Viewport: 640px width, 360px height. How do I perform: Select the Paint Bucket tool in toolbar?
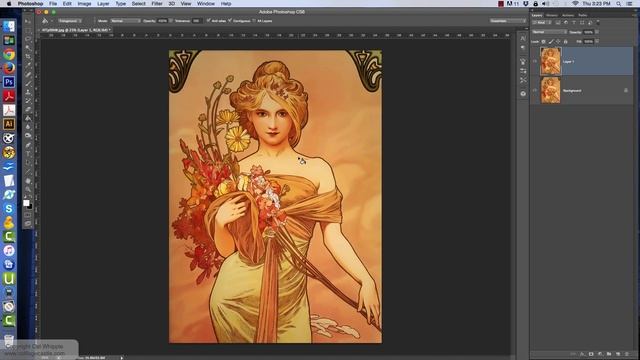click(28, 118)
